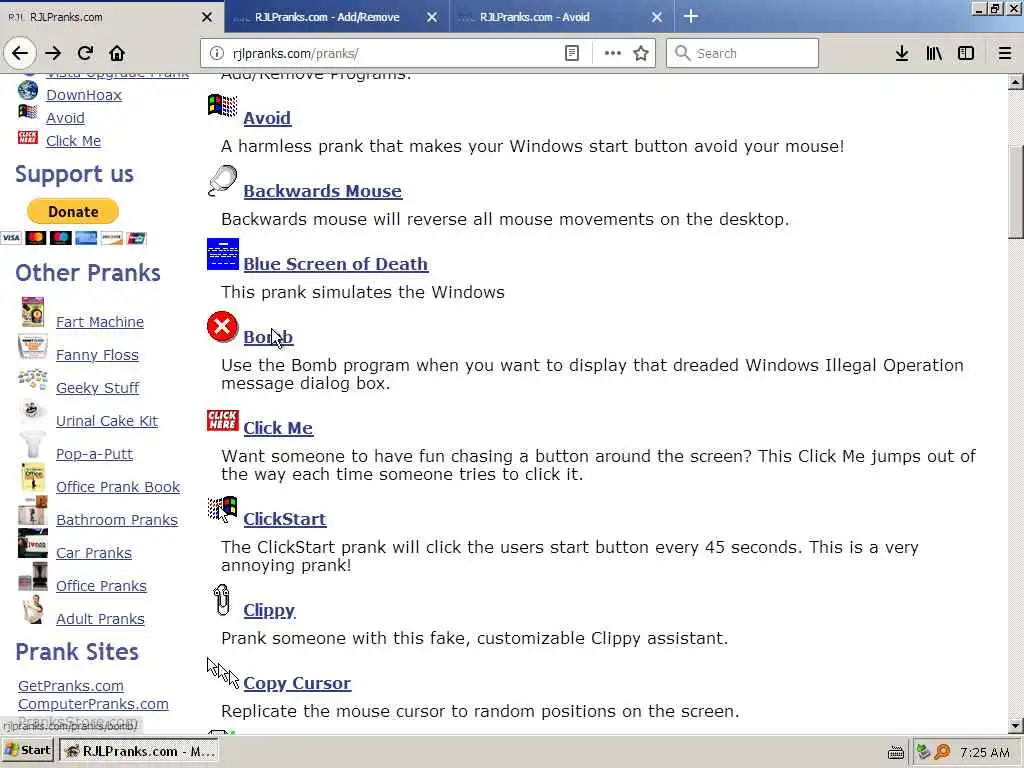The width and height of the screenshot is (1024, 768).
Task: Click the DownHoax globe icon in sidebar
Action: point(27,89)
